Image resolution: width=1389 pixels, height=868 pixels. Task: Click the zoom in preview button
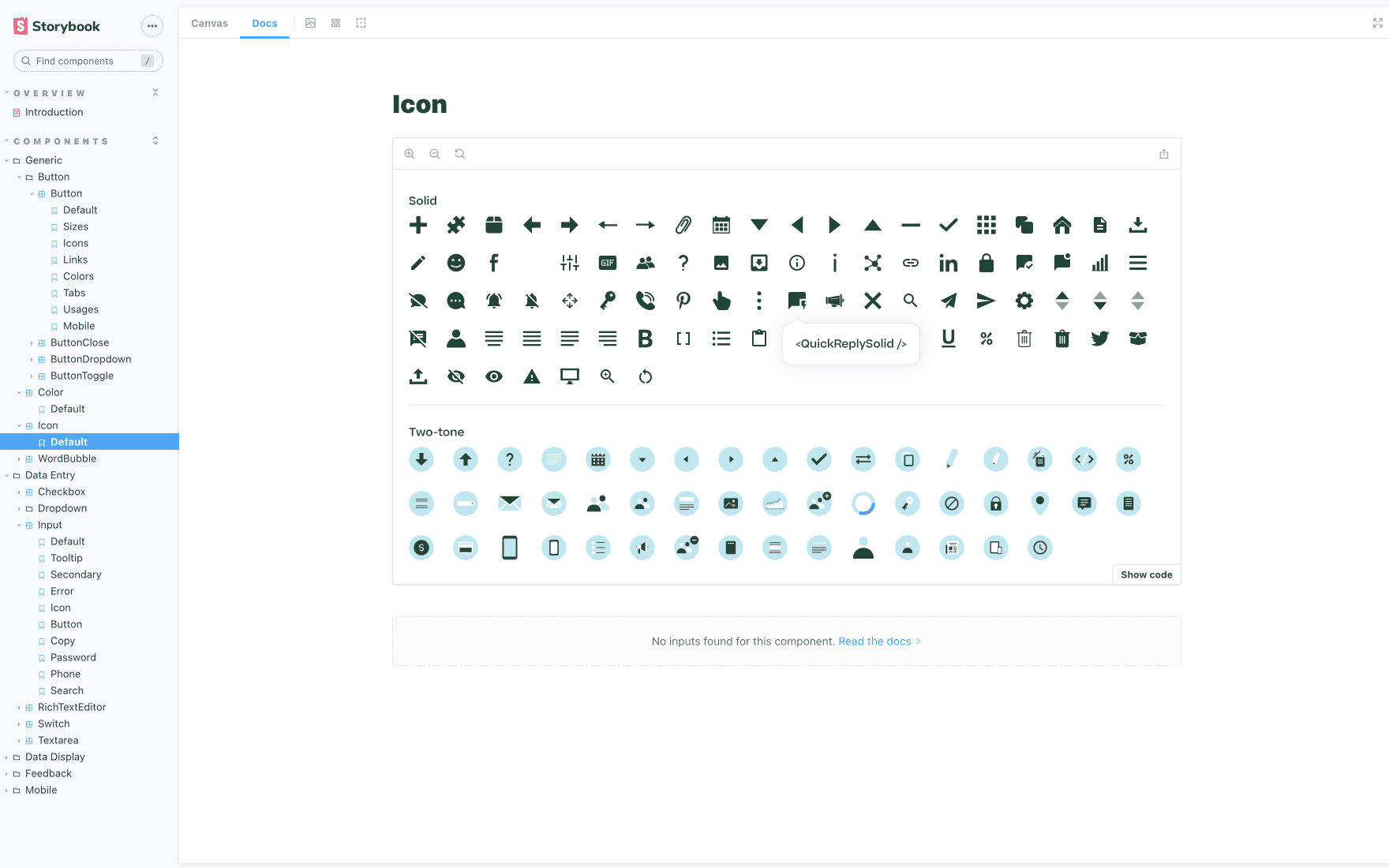410,154
